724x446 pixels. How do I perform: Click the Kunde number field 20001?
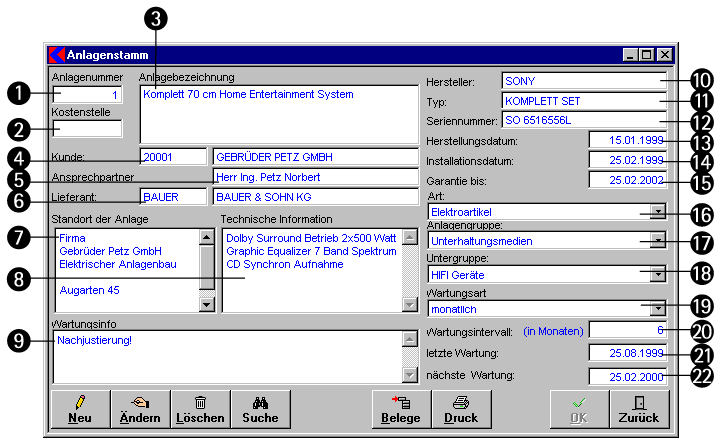pyautogui.click(x=173, y=157)
